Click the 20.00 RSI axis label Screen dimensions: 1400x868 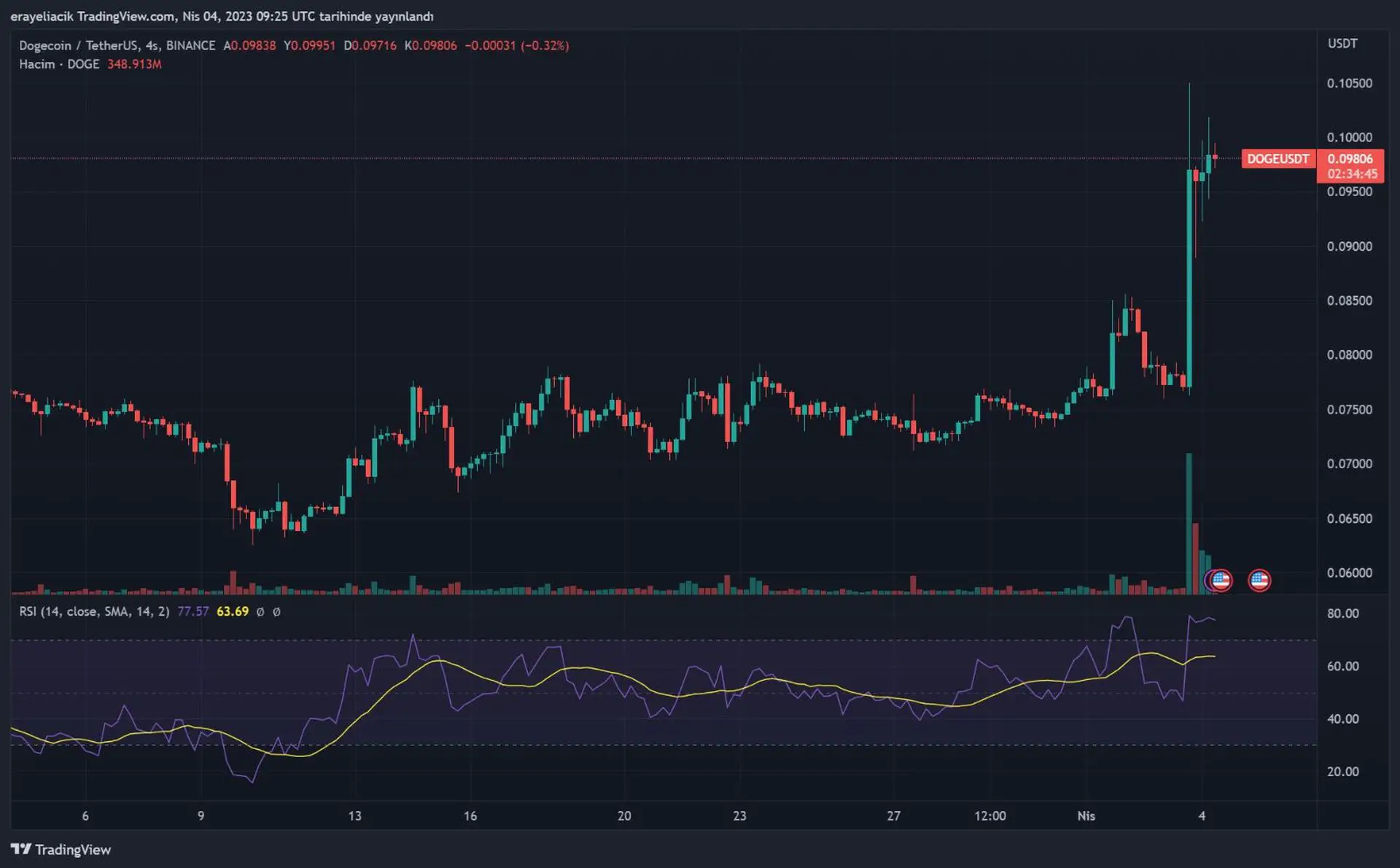1342,771
